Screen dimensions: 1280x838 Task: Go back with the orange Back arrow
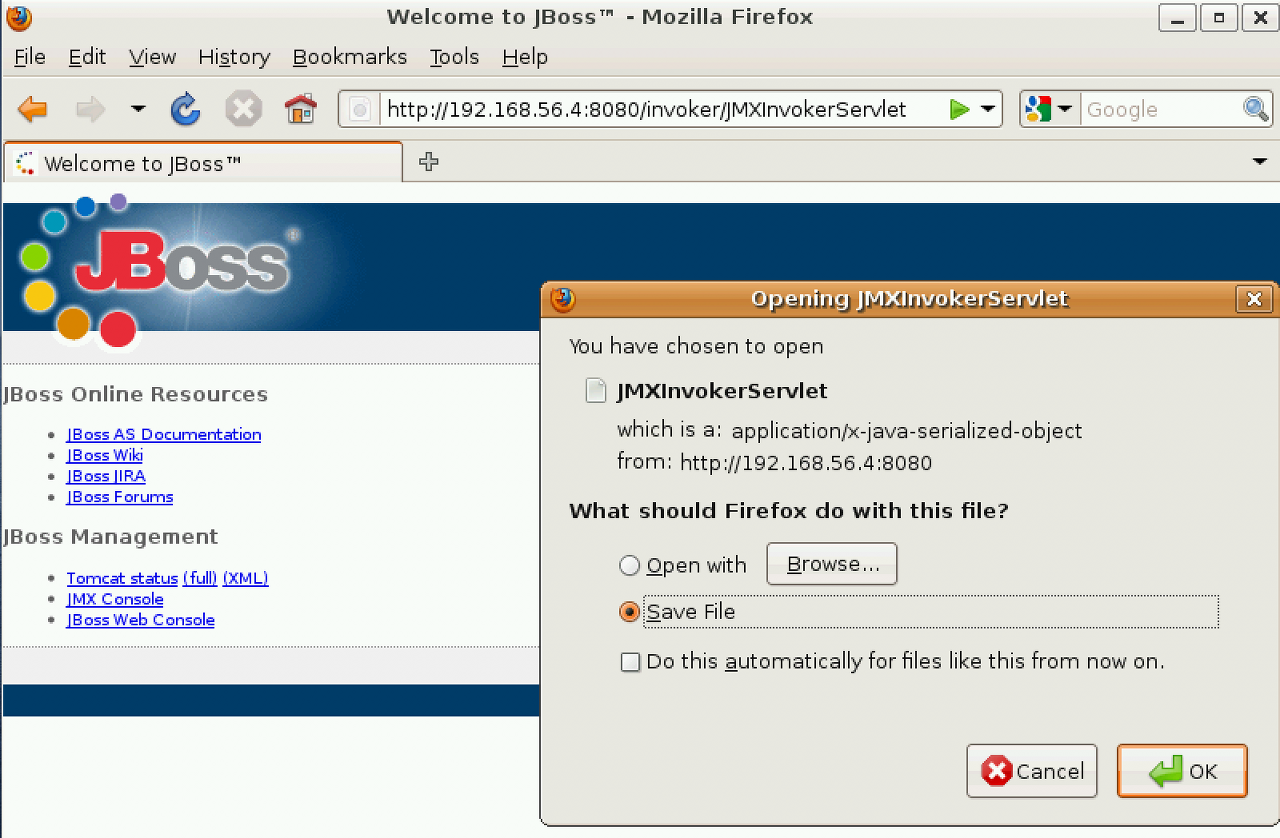pyautogui.click(x=33, y=109)
